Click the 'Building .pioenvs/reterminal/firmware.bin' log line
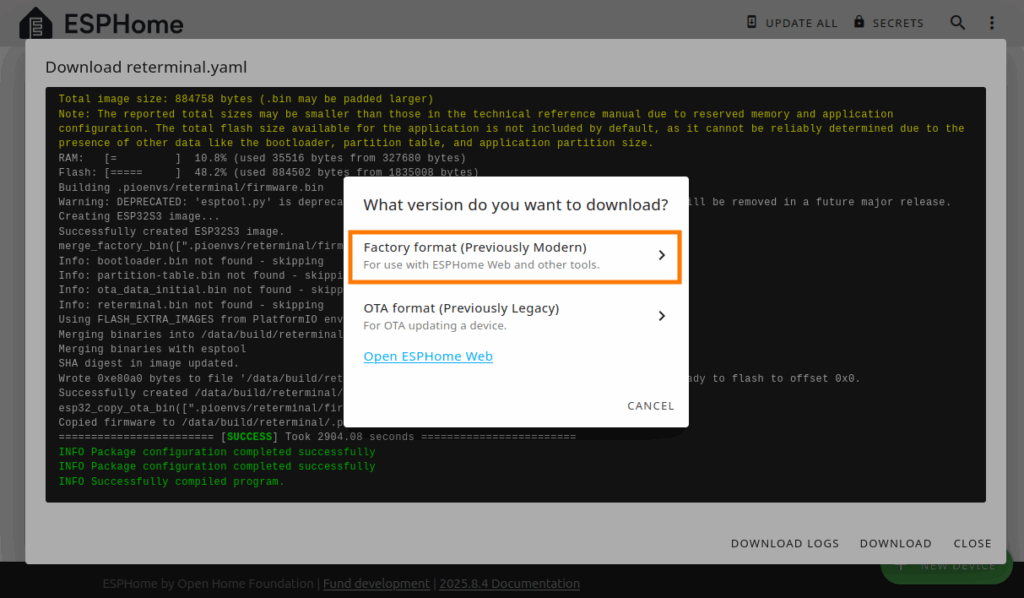The width and height of the screenshot is (1024, 598). [191, 187]
